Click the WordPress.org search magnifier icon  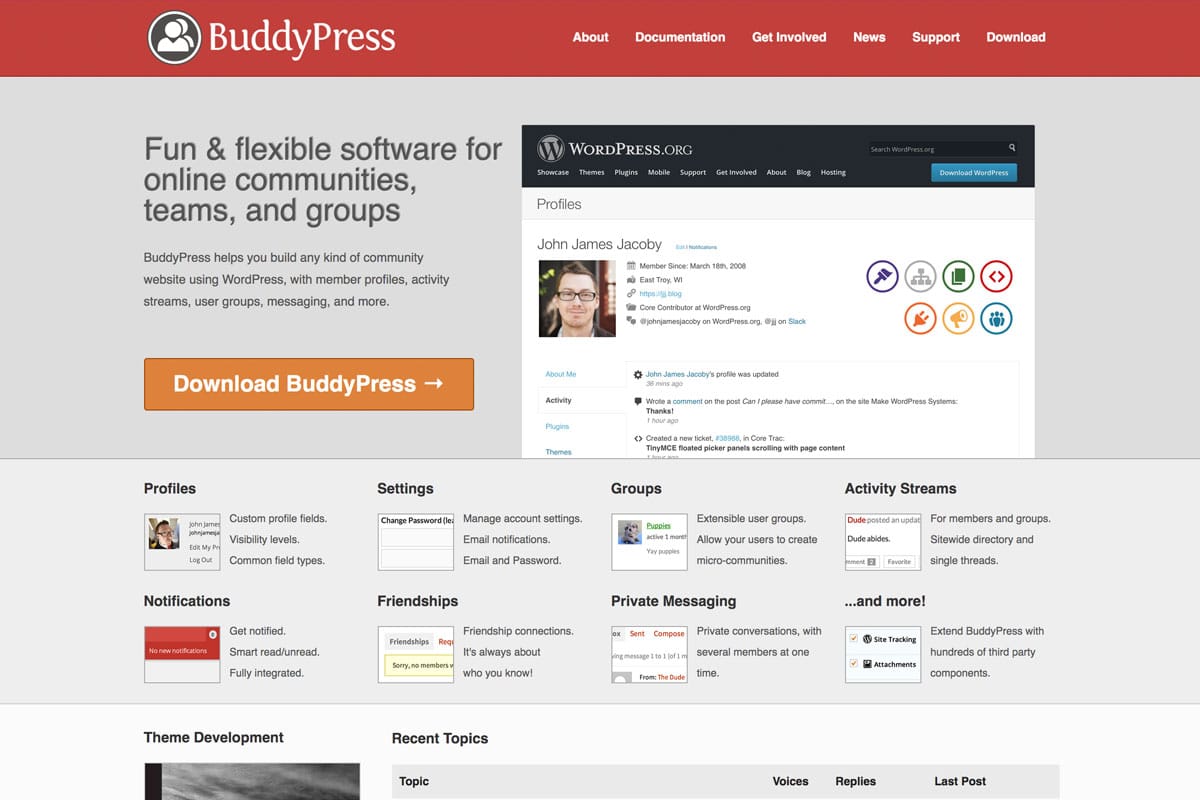(x=1012, y=148)
